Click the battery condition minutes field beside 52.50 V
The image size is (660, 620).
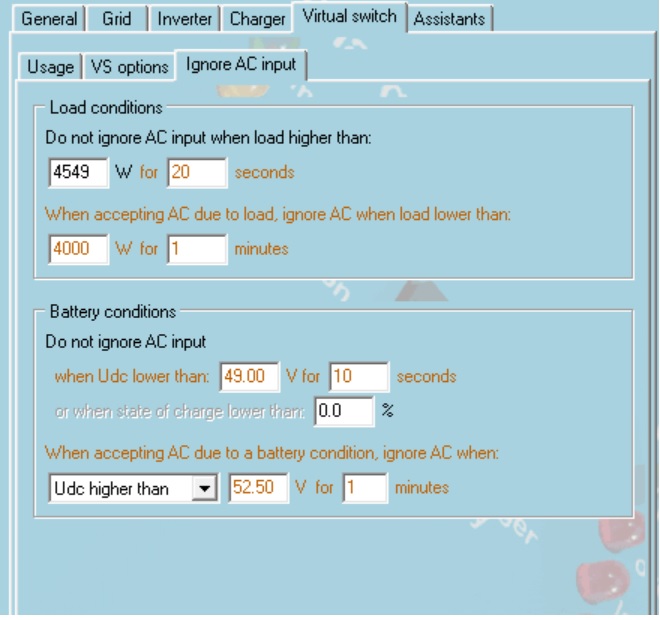click(x=365, y=488)
